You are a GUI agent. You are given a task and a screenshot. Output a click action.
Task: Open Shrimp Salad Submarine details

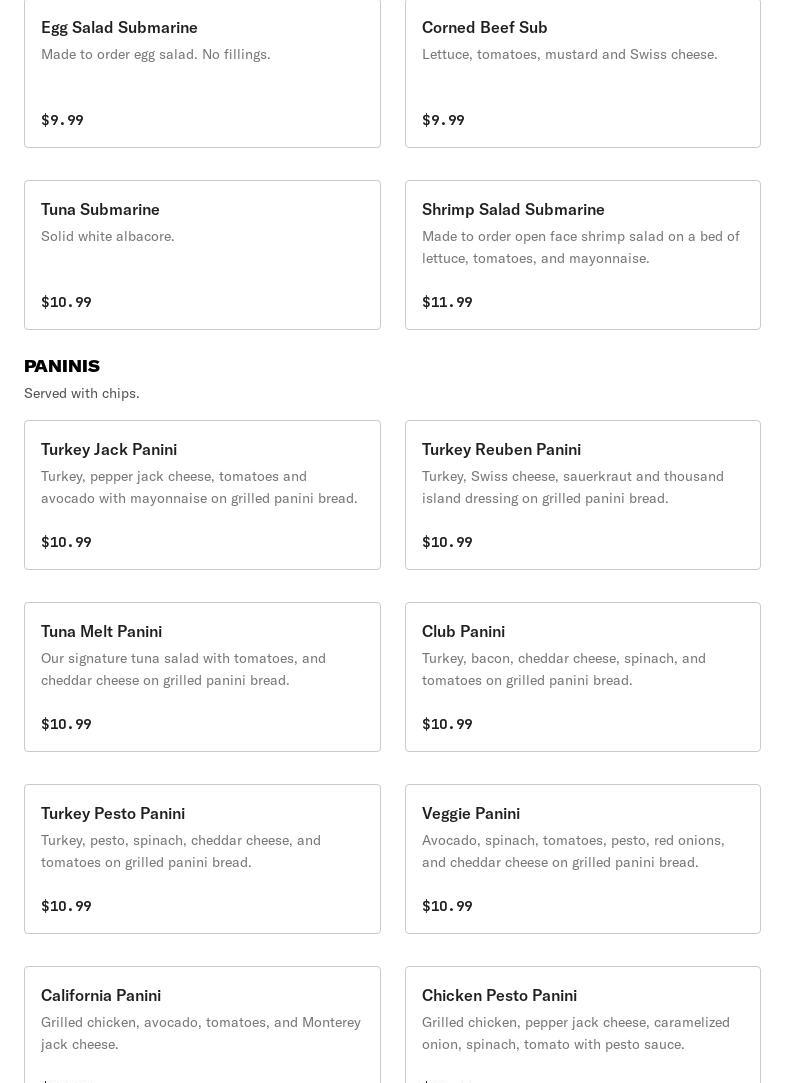tap(583, 255)
